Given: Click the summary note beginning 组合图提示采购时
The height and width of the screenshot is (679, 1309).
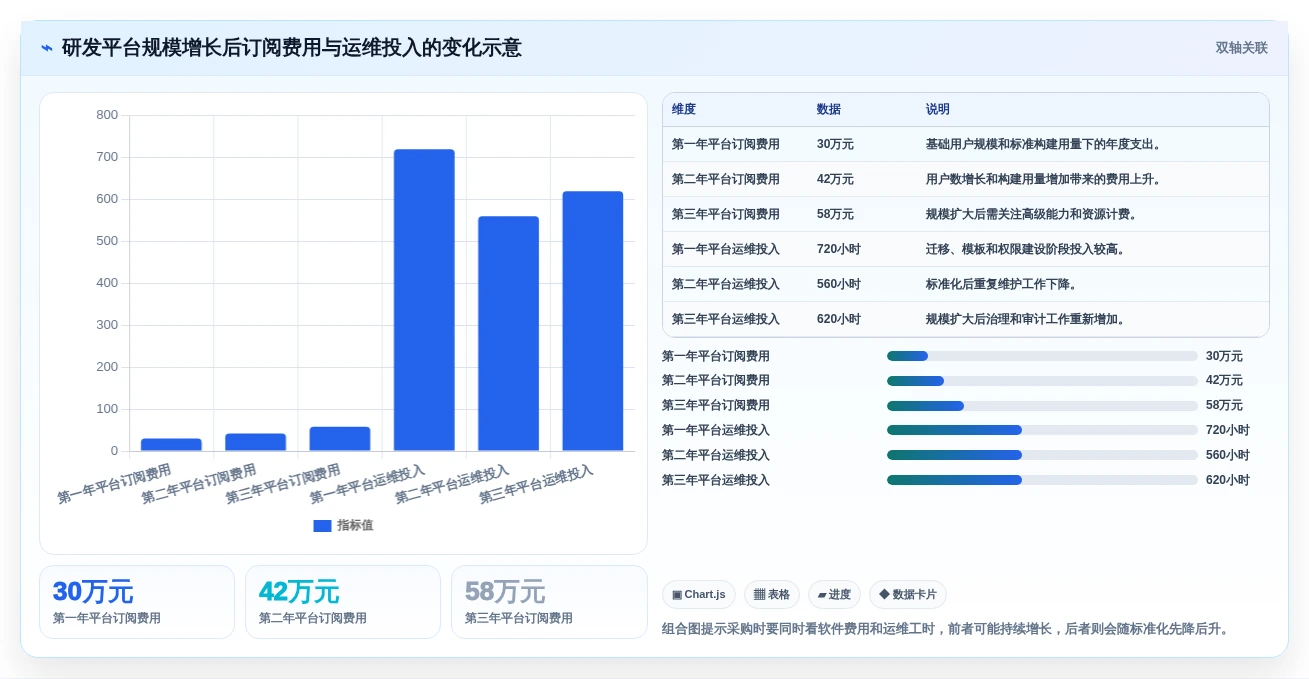Looking at the screenshot, I should [x=947, y=629].
